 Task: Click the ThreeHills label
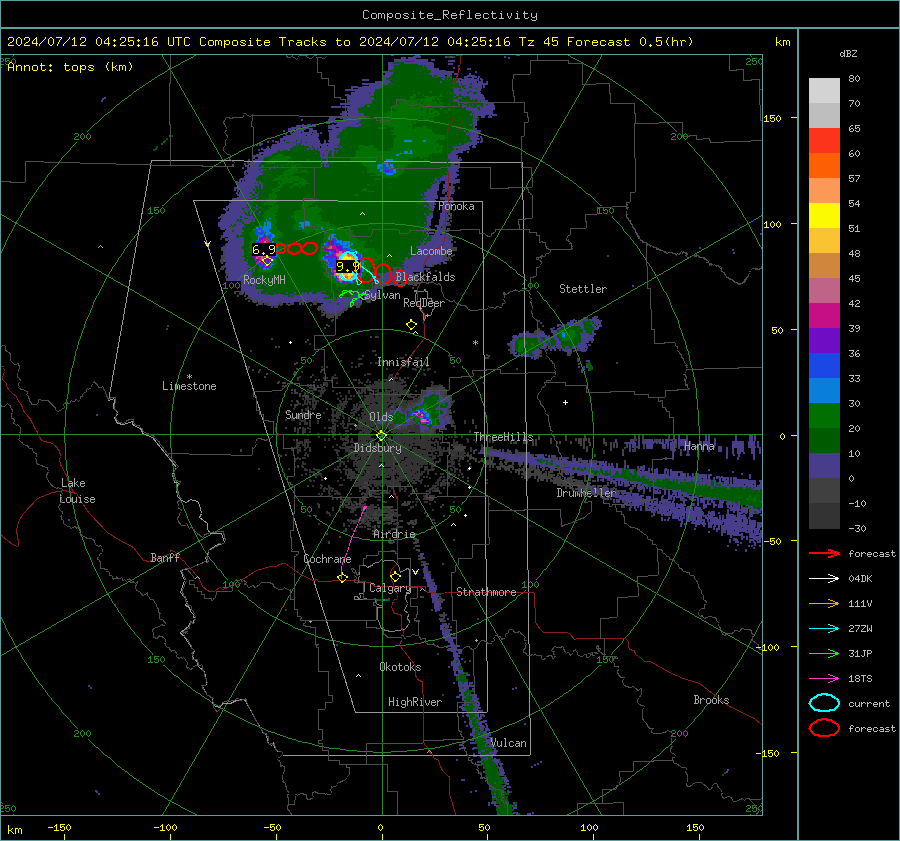click(503, 437)
